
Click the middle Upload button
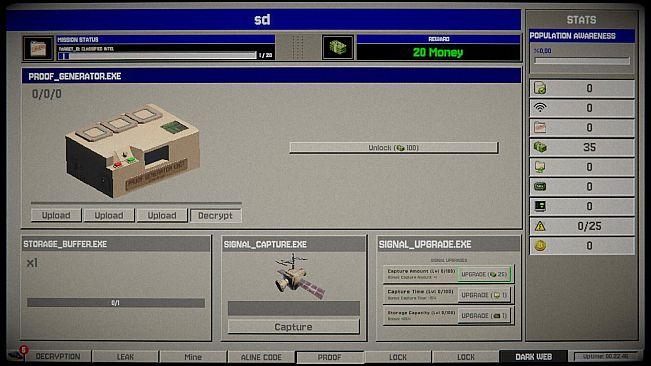coord(109,215)
